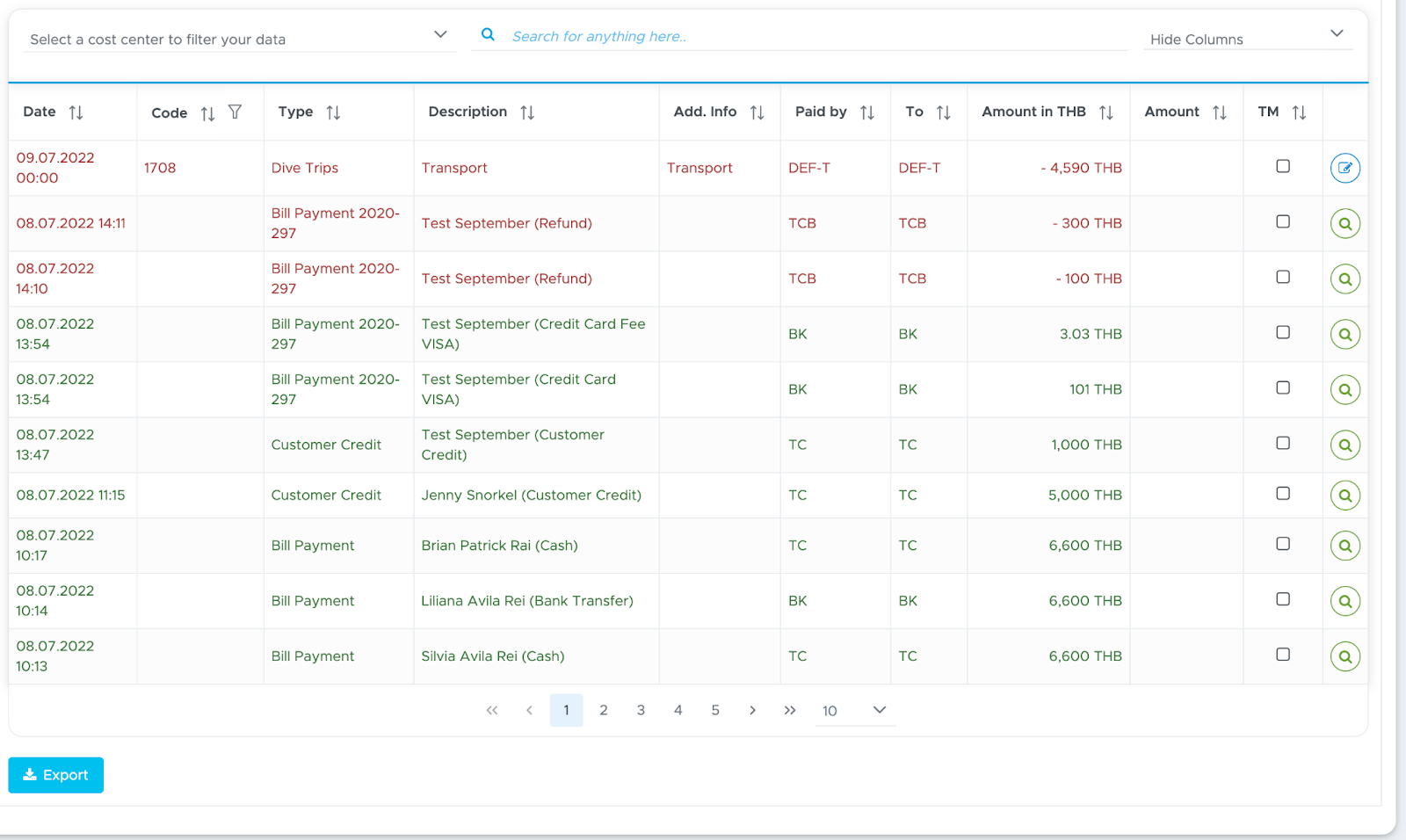Expand the Hide Columns dropdown
Viewport: 1406px width, 840px height.
point(1248,37)
